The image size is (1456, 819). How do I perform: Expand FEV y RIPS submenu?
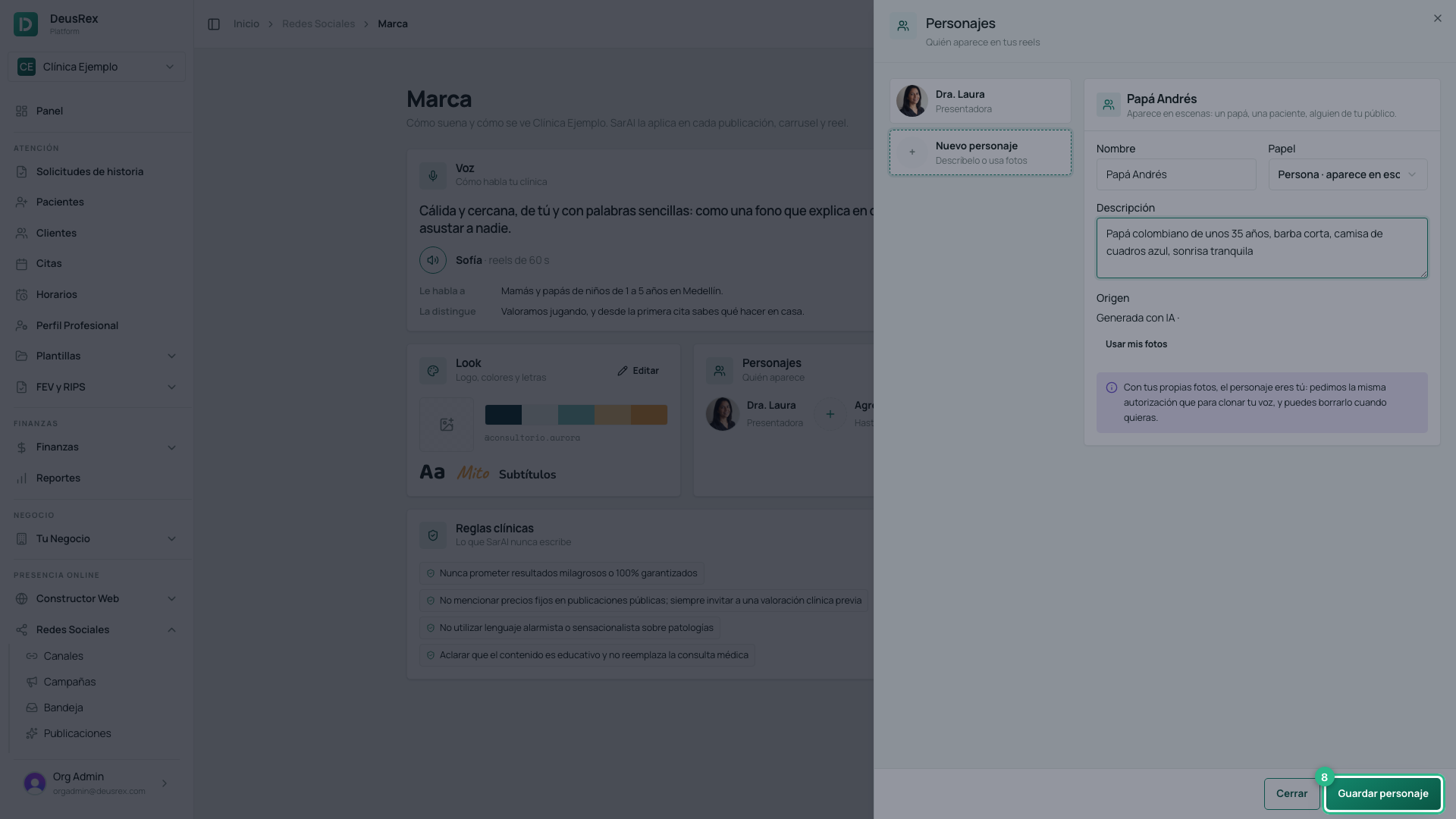(96, 387)
